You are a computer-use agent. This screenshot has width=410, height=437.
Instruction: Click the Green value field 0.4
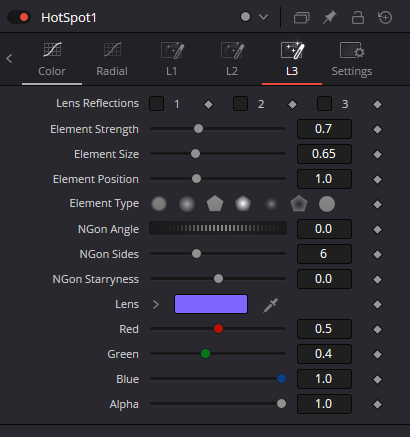[324, 354]
